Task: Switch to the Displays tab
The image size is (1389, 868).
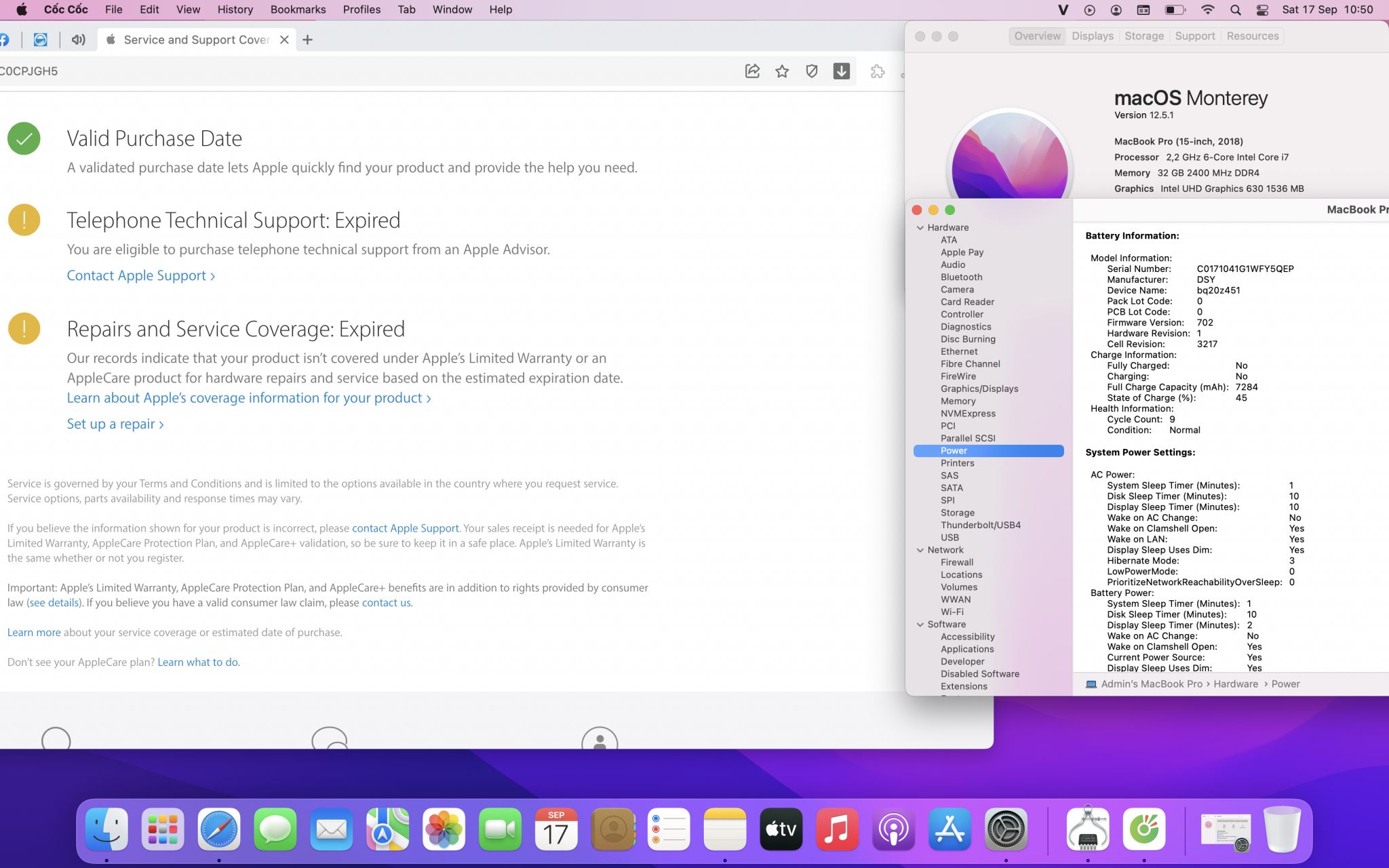Action: pyautogui.click(x=1092, y=36)
